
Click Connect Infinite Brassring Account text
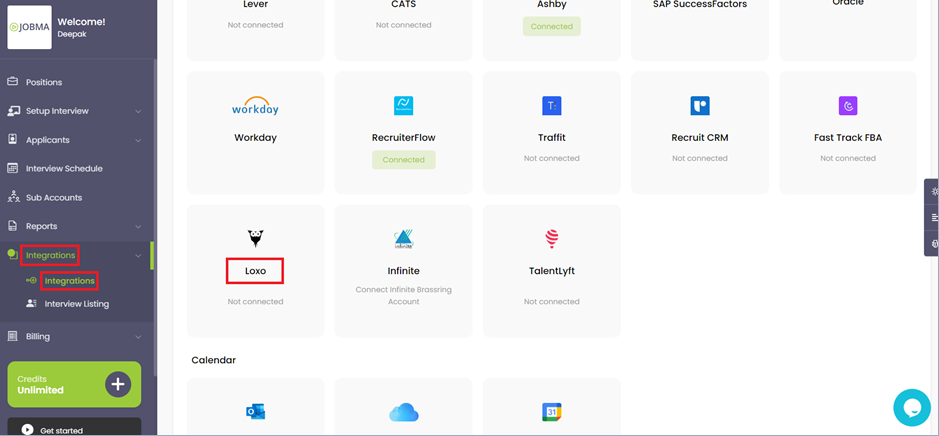click(x=404, y=295)
